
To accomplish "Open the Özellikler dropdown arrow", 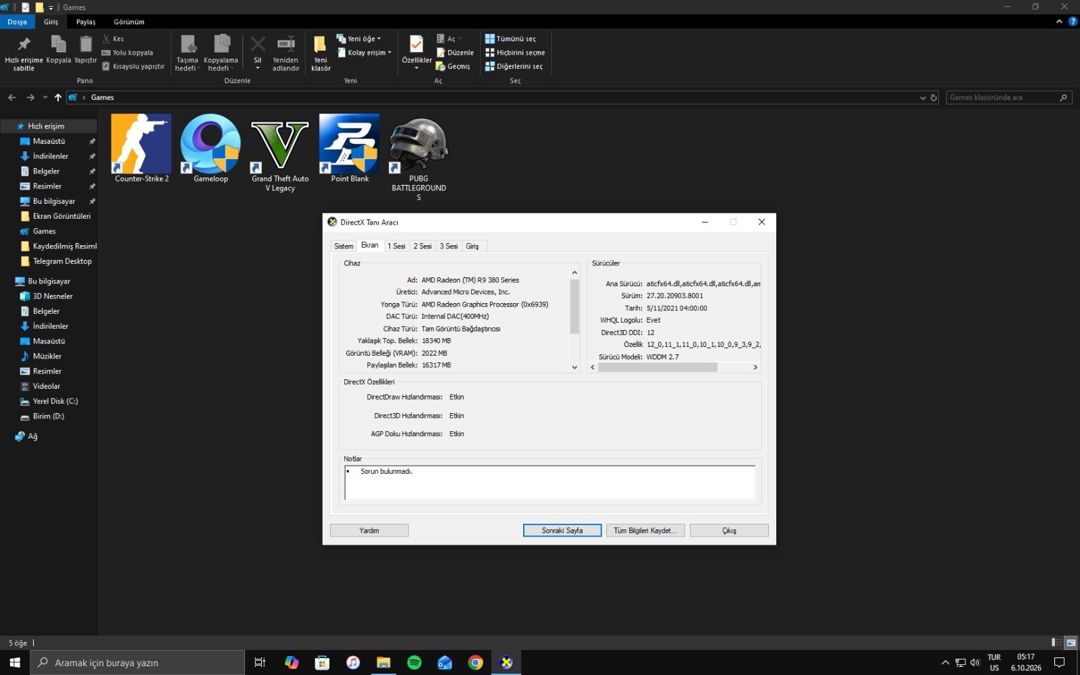I will pyautogui.click(x=417, y=68).
